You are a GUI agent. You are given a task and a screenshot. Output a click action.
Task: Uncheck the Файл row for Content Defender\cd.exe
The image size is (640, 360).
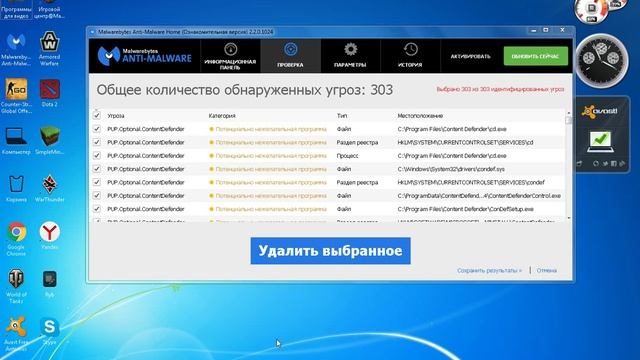point(97,129)
